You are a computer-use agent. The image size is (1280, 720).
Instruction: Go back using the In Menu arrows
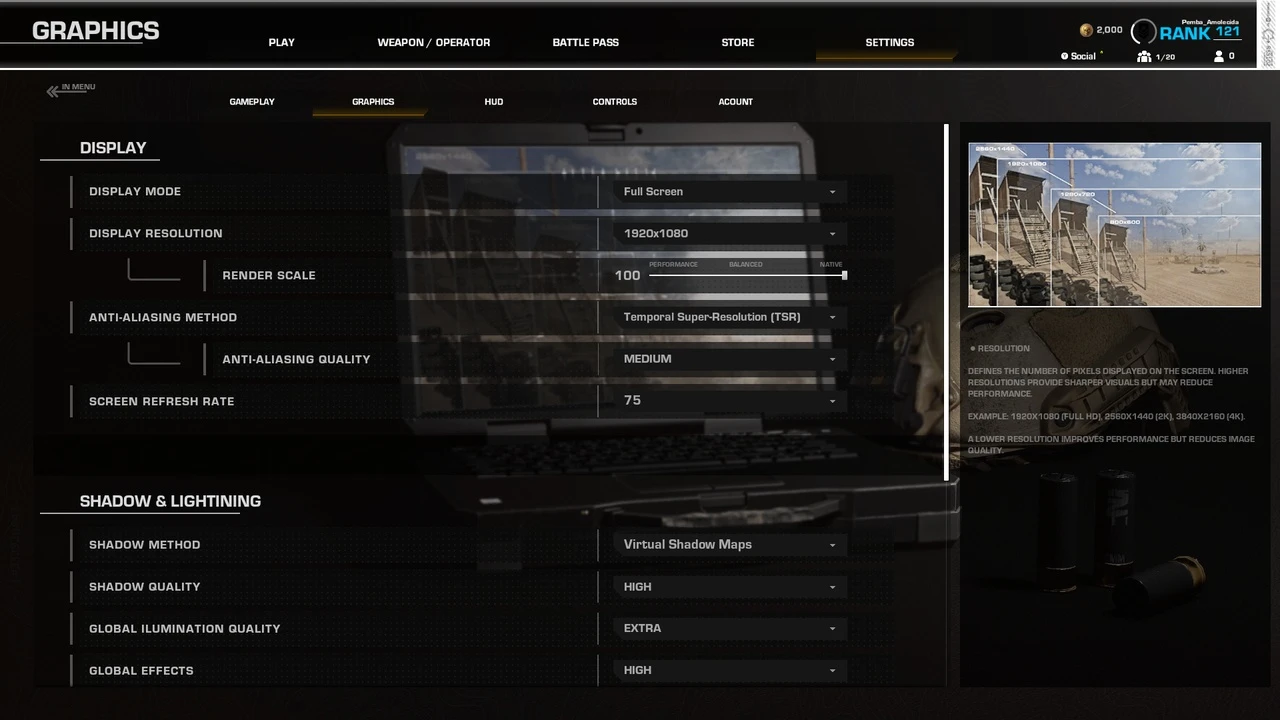53,92
